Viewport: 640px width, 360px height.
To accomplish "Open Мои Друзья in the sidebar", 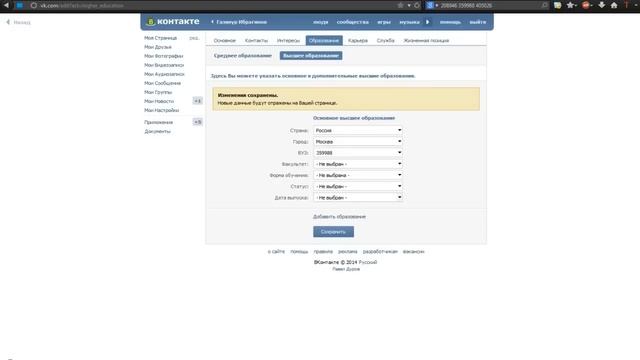I will [x=158, y=47].
